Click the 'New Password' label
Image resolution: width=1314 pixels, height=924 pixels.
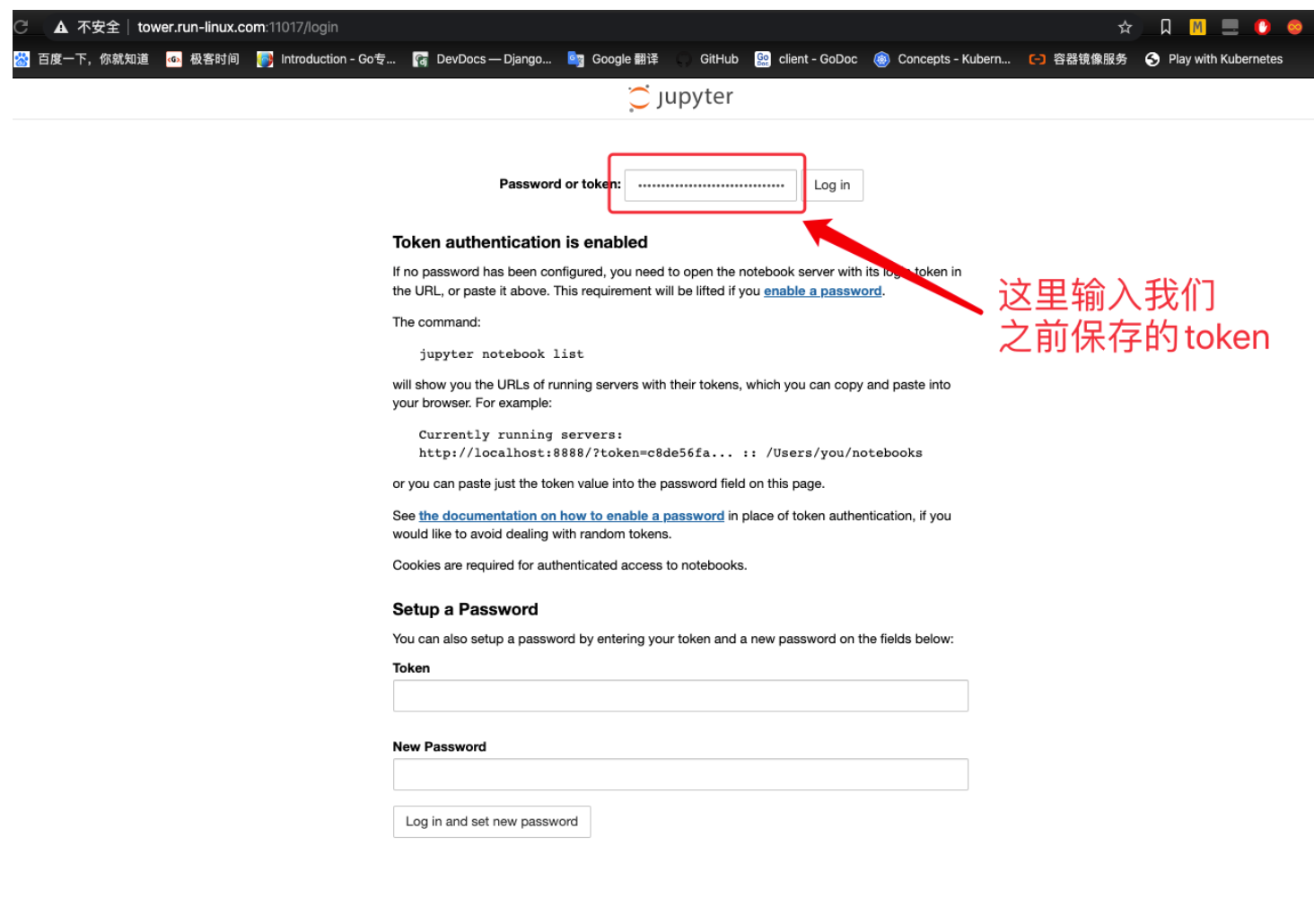tap(439, 746)
